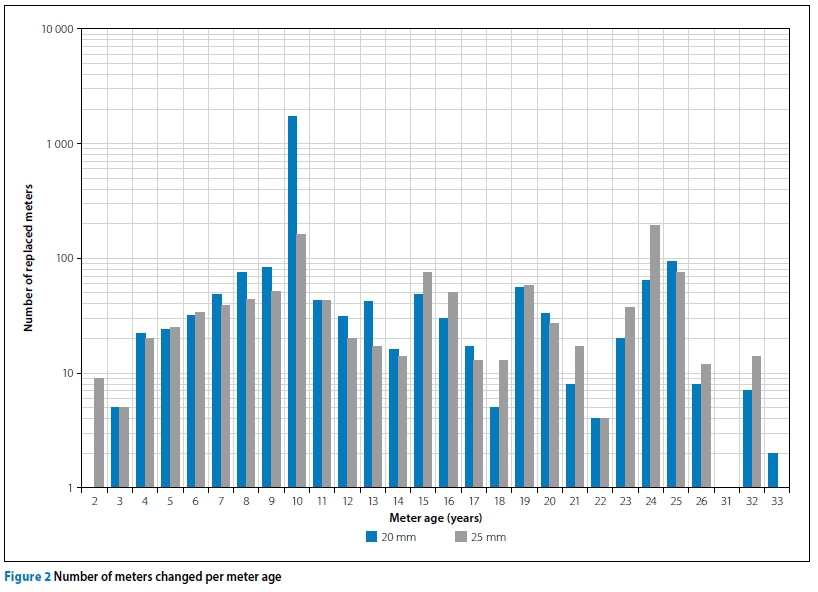The height and width of the screenshot is (592, 818).
Task: Select the gray bar at age 15
Action: [x=427, y=380]
